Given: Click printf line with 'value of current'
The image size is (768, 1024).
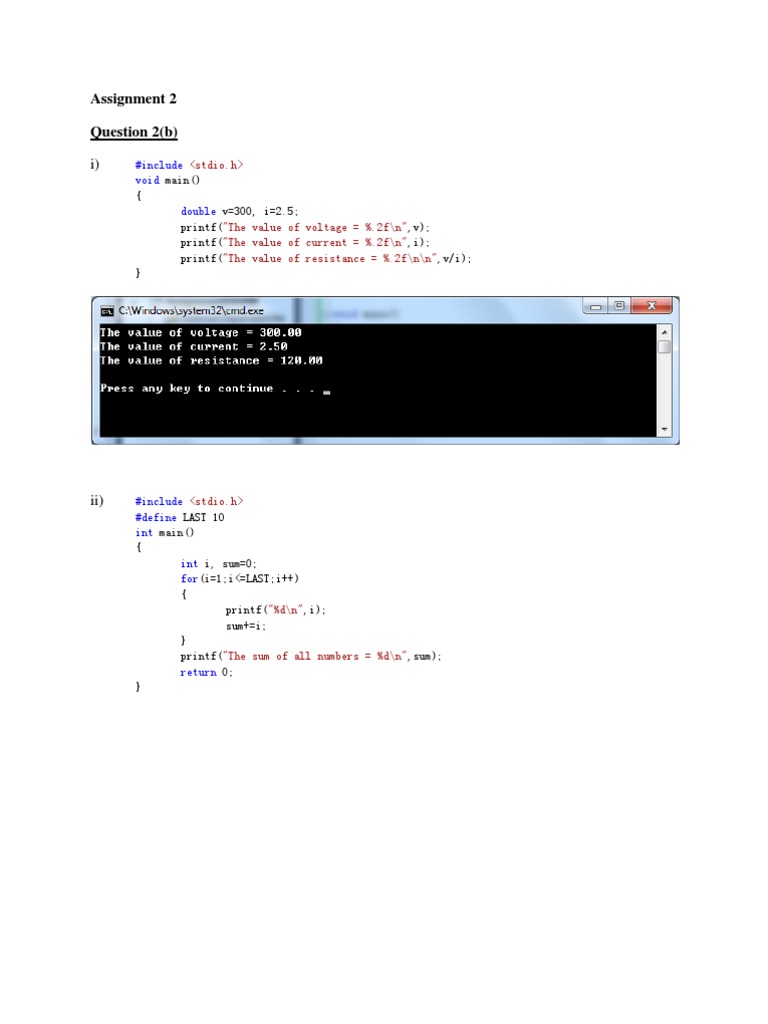Looking at the screenshot, I should (305, 243).
